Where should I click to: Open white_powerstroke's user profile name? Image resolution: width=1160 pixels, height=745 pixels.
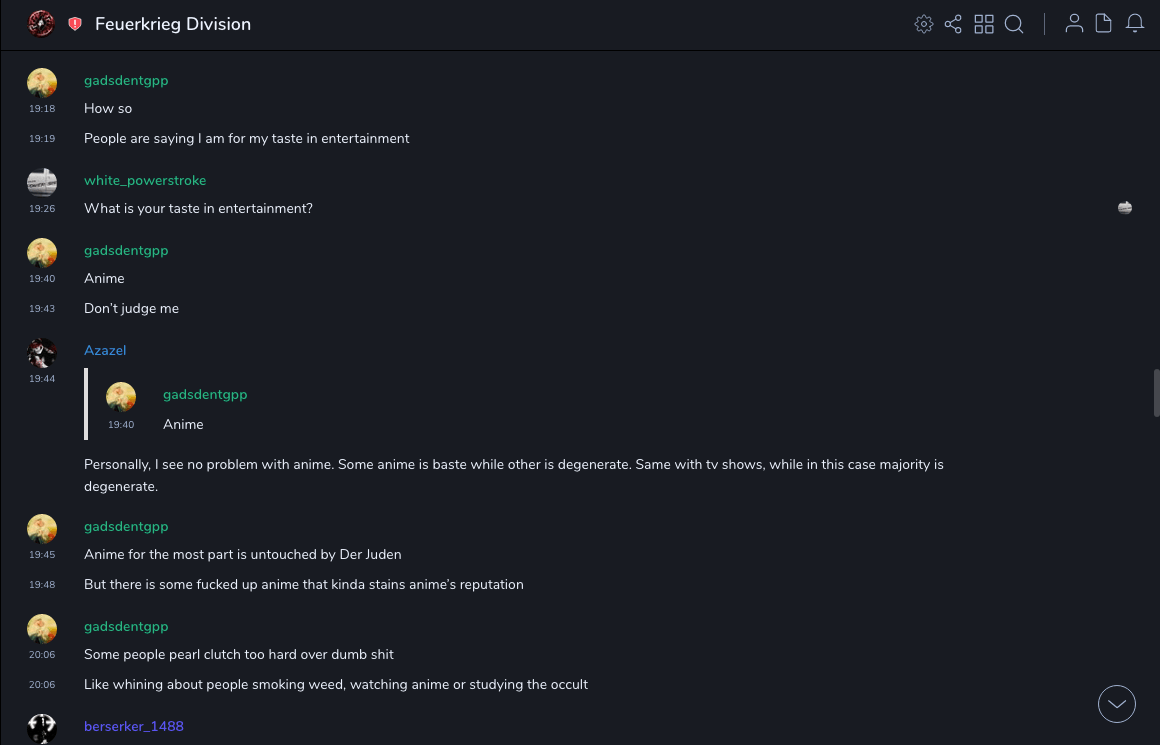click(145, 180)
